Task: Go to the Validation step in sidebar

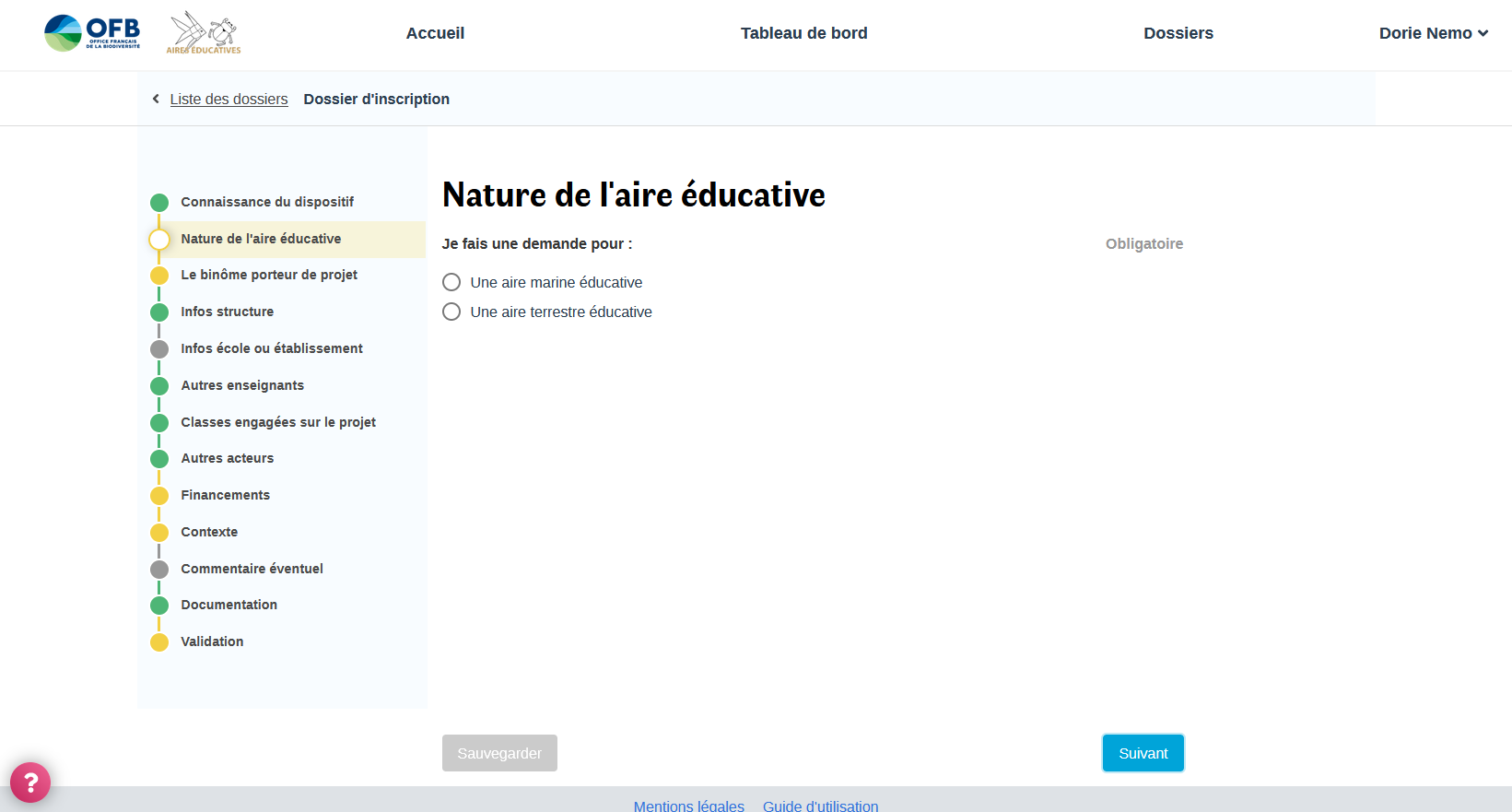Action: [212, 641]
